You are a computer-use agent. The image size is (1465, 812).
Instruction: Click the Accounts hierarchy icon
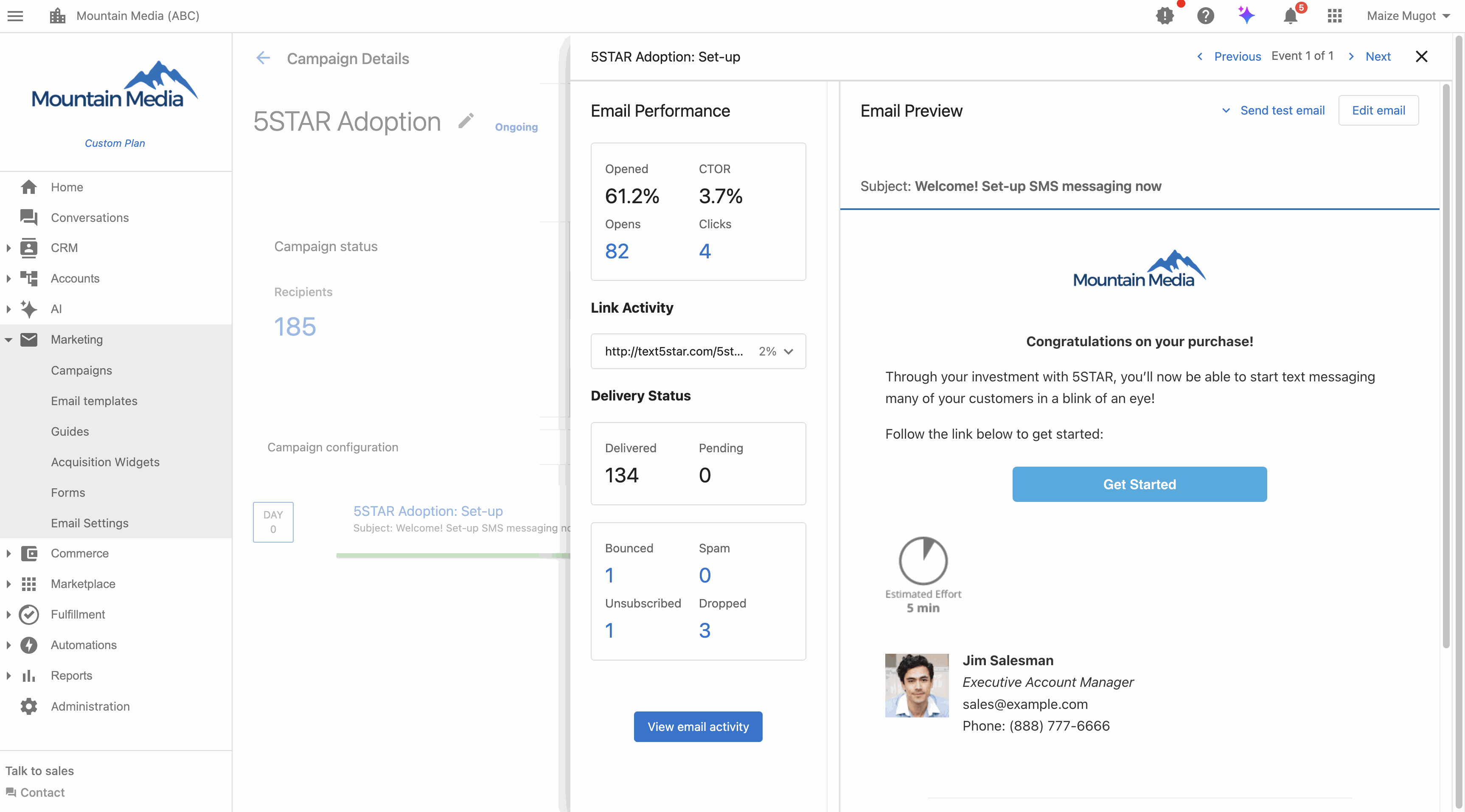click(28, 279)
